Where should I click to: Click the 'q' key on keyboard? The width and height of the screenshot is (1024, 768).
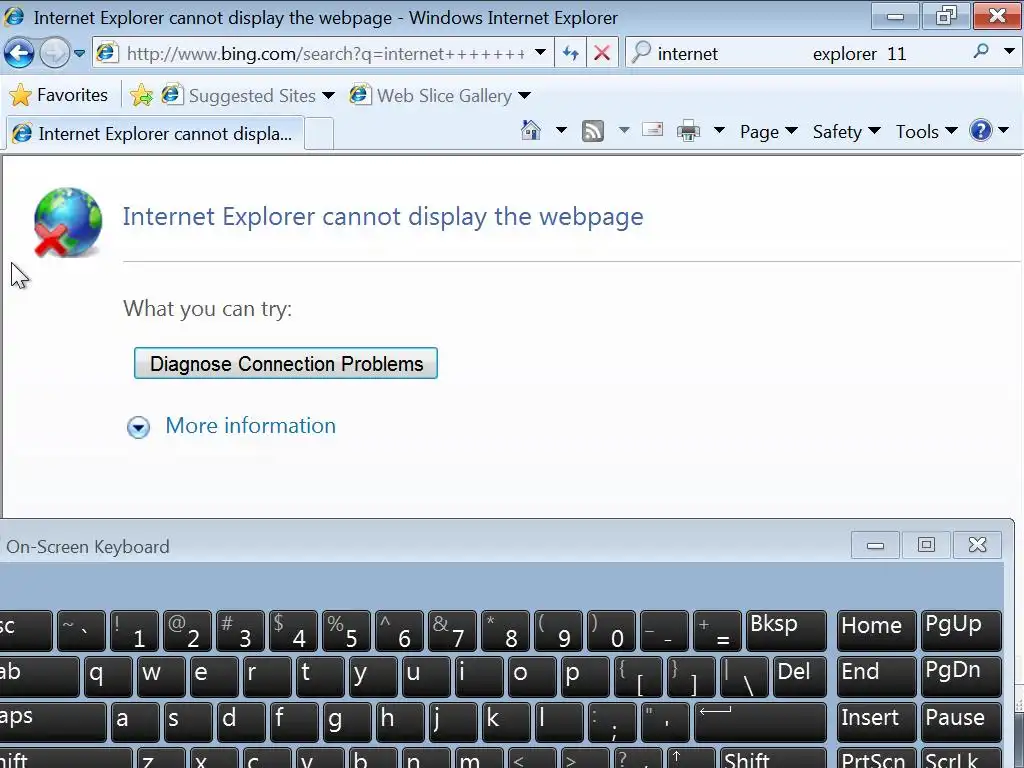click(108, 677)
